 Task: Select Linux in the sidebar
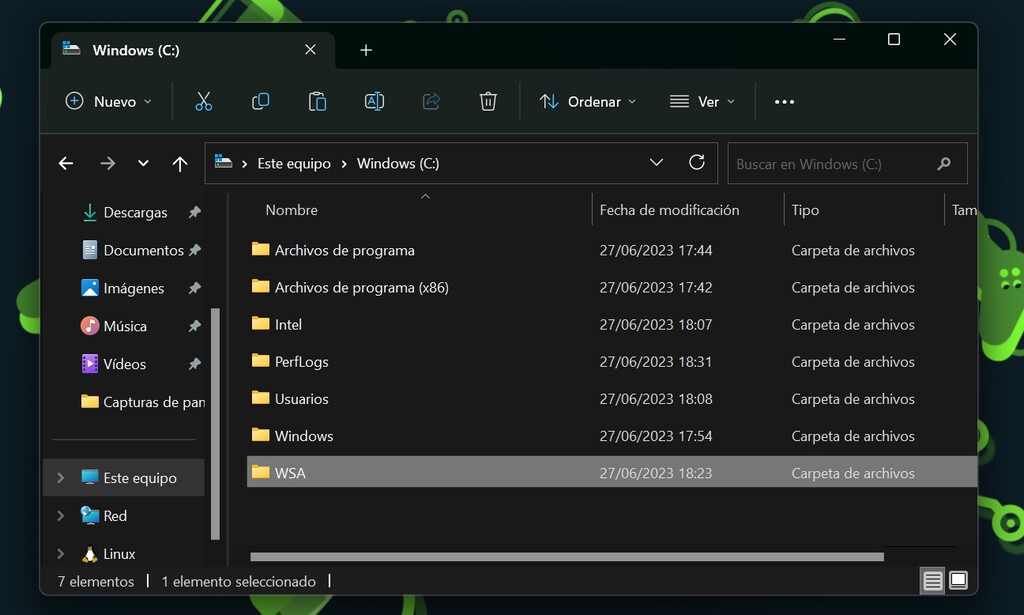(x=119, y=554)
